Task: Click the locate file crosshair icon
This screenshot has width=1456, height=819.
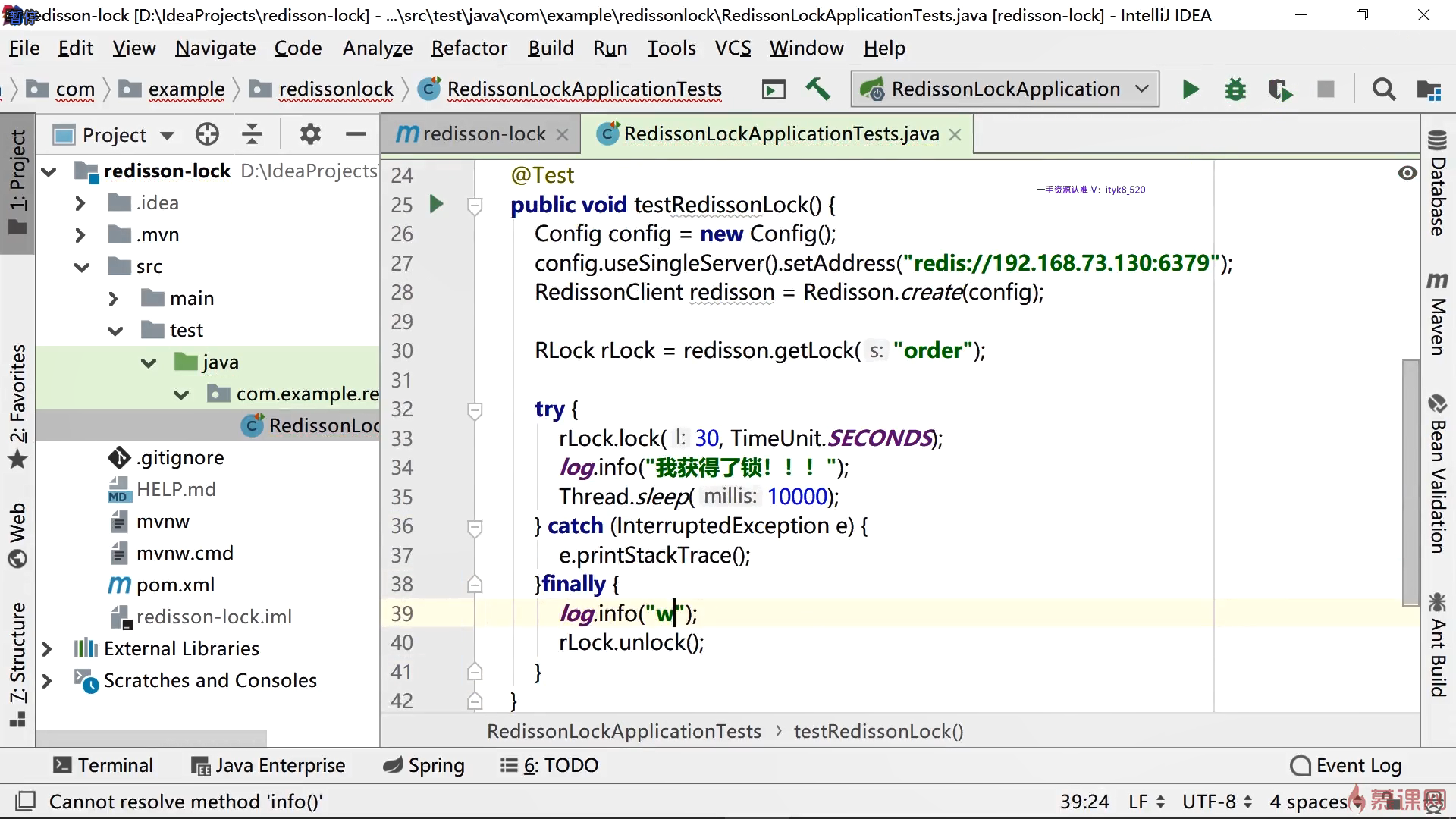Action: [207, 135]
